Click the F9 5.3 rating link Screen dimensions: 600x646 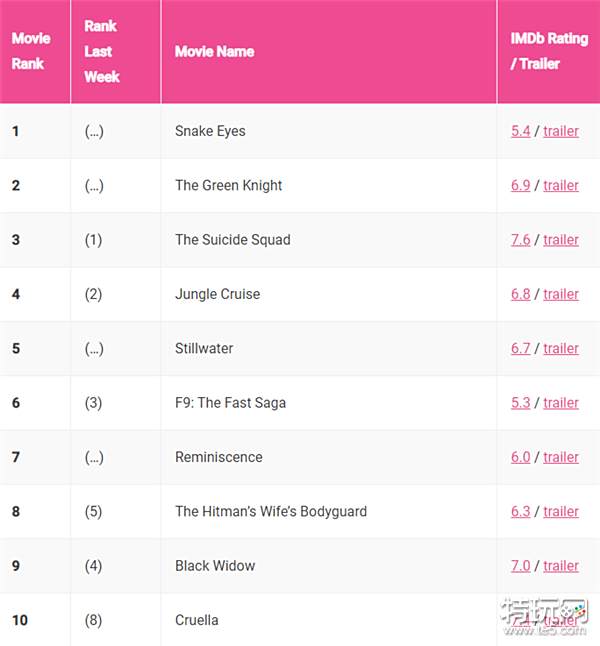(x=520, y=403)
